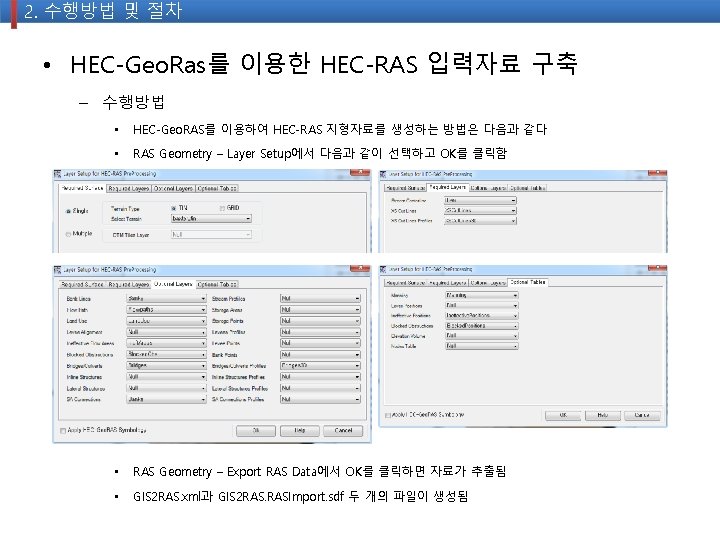720x540 pixels.
Task: Open Optional Layers tab in Optional Tables dialog
Action: coord(488,282)
